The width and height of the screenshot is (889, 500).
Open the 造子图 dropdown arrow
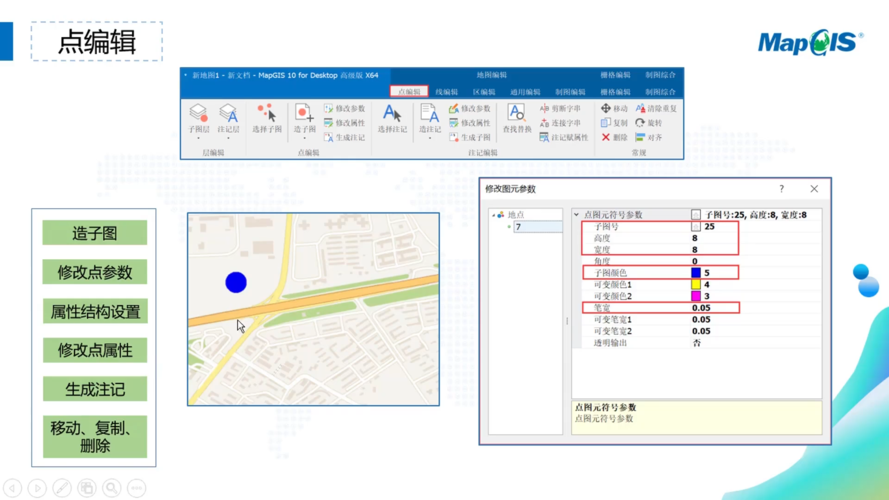click(304, 138)
